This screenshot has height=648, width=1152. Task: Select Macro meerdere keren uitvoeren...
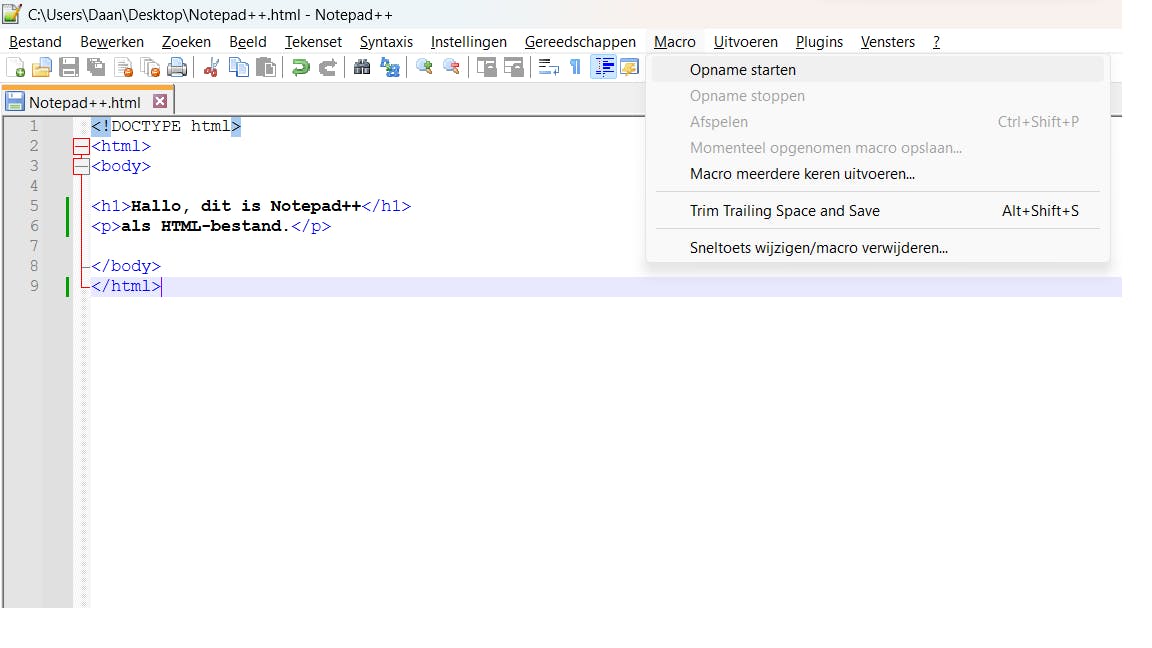[x=877, y=174]
